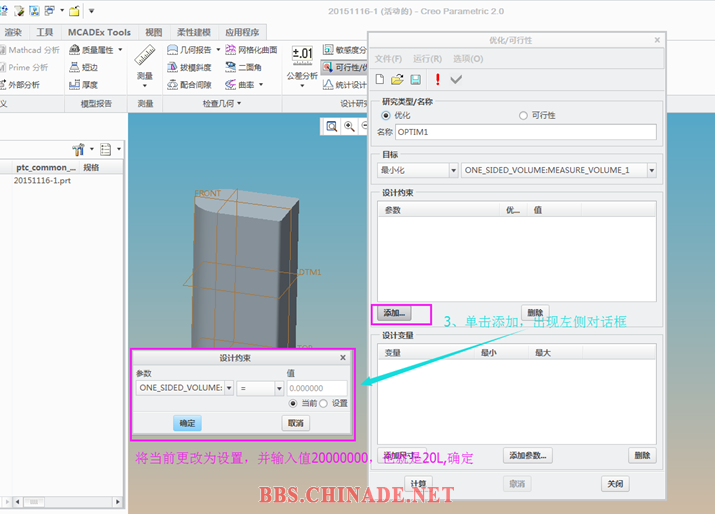Screen dimensions: 715x514
Task: Click Add (添加) under design constraints
Action: (x=394, y=313)
